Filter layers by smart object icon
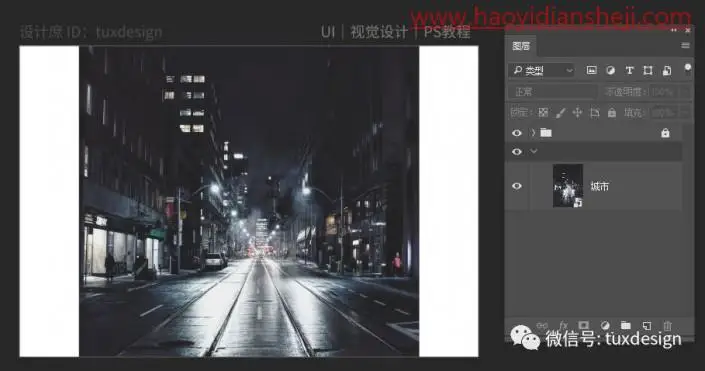This screenshot has height=371, width=705. 667,70
